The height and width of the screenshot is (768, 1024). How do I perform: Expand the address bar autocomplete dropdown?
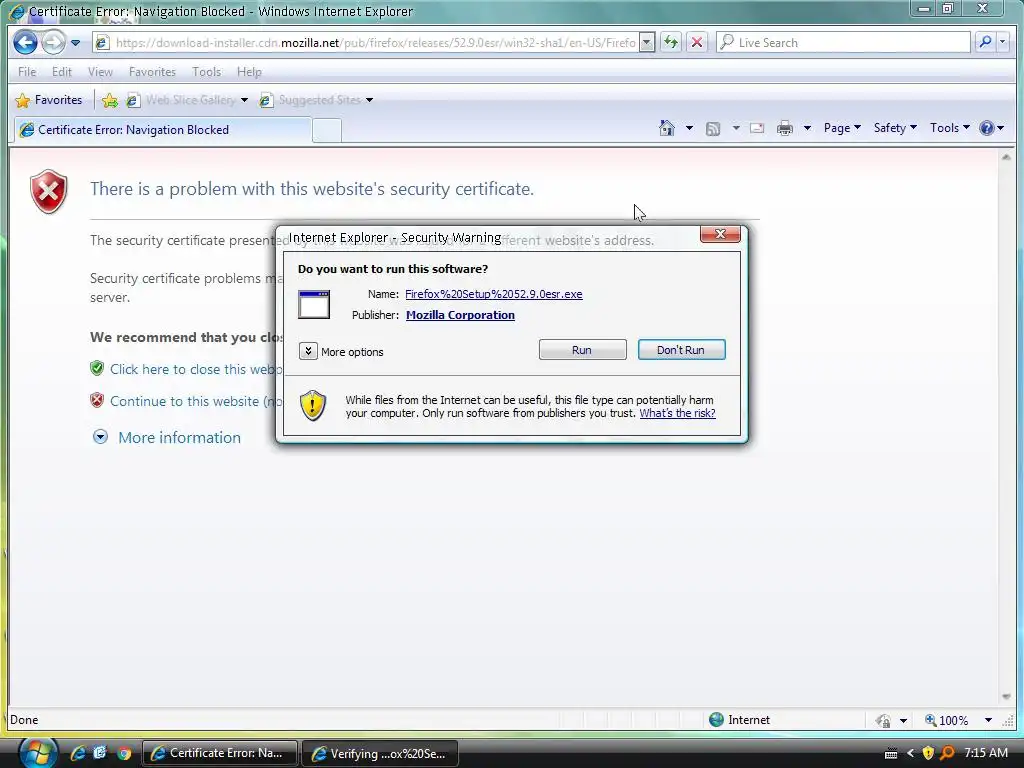(x=647, y=43)
